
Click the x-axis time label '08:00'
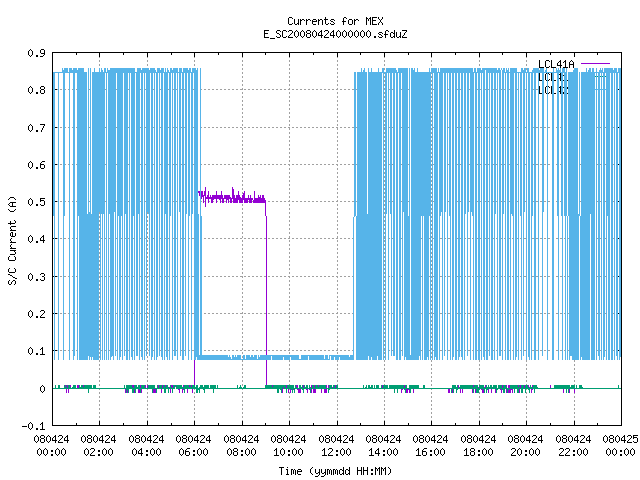(x=241, y=452)
